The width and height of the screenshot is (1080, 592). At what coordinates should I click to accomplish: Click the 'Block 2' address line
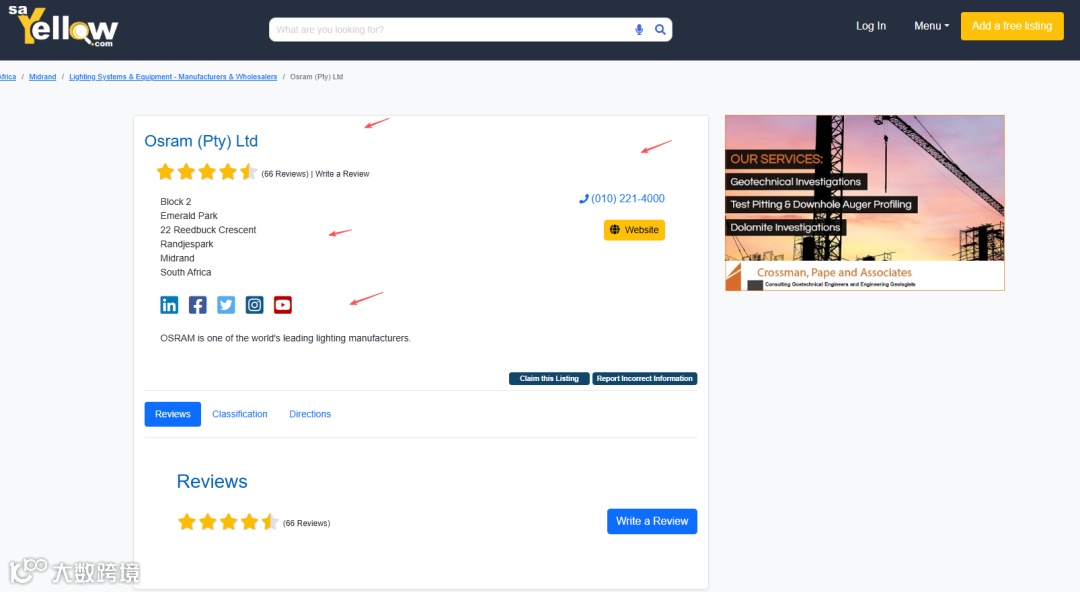176,202
